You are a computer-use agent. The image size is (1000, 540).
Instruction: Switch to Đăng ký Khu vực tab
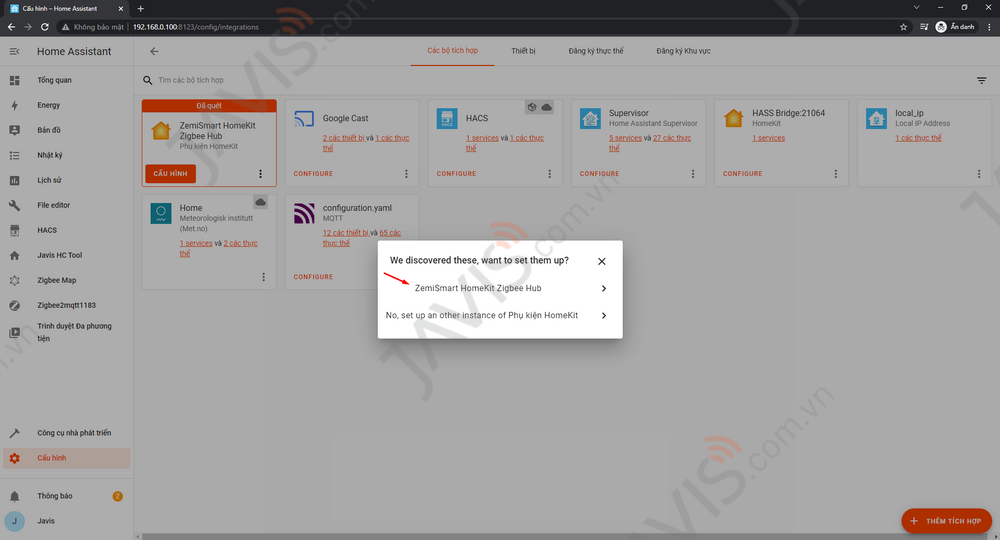683,51
